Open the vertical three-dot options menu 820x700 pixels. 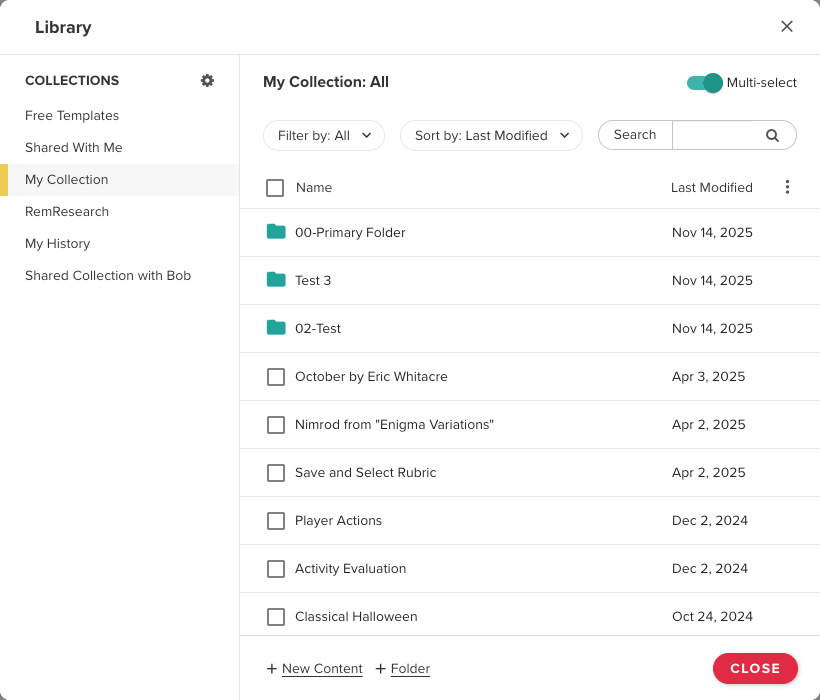click(787, 187)
